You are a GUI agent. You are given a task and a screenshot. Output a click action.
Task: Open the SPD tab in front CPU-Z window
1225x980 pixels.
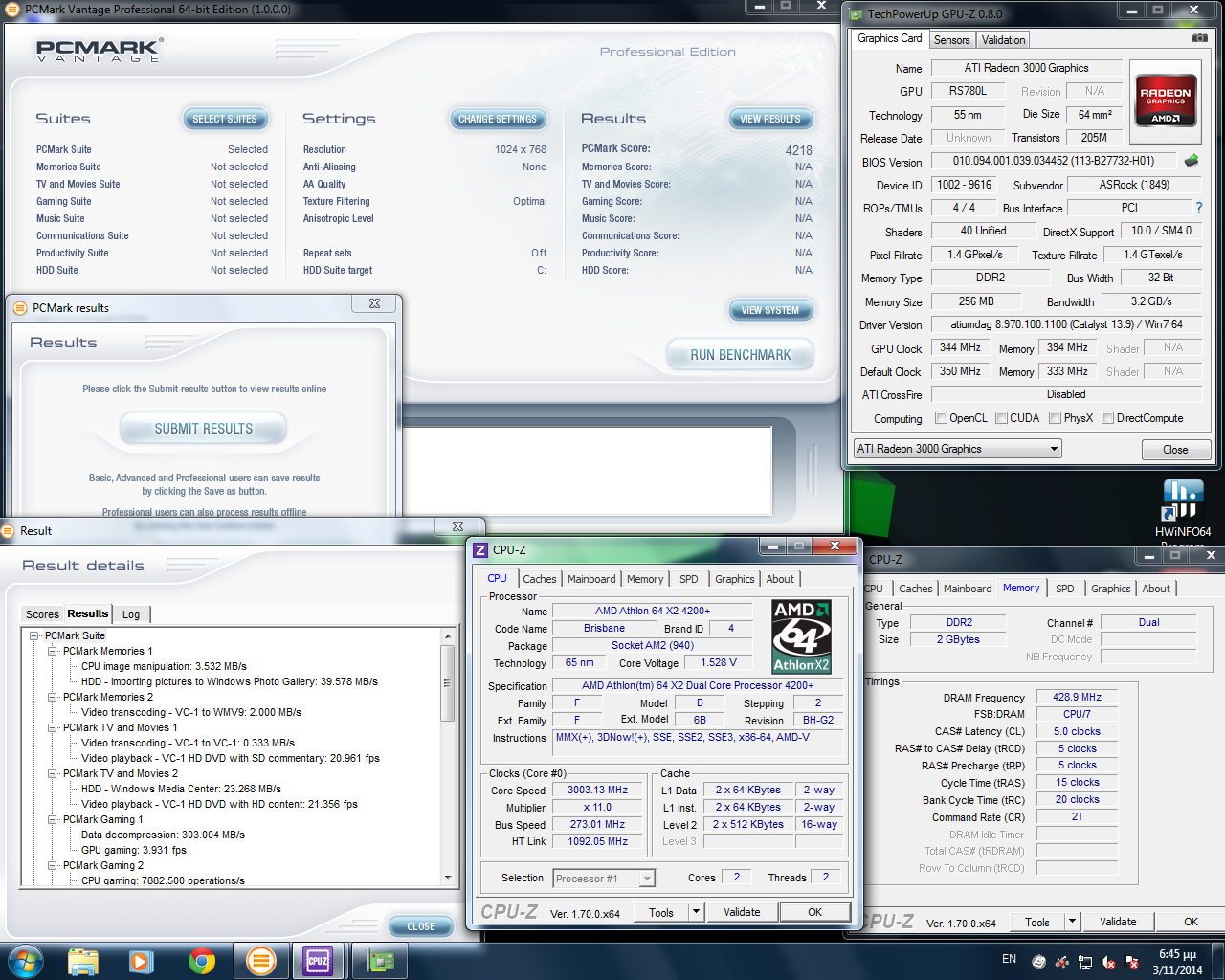(689, 579)
